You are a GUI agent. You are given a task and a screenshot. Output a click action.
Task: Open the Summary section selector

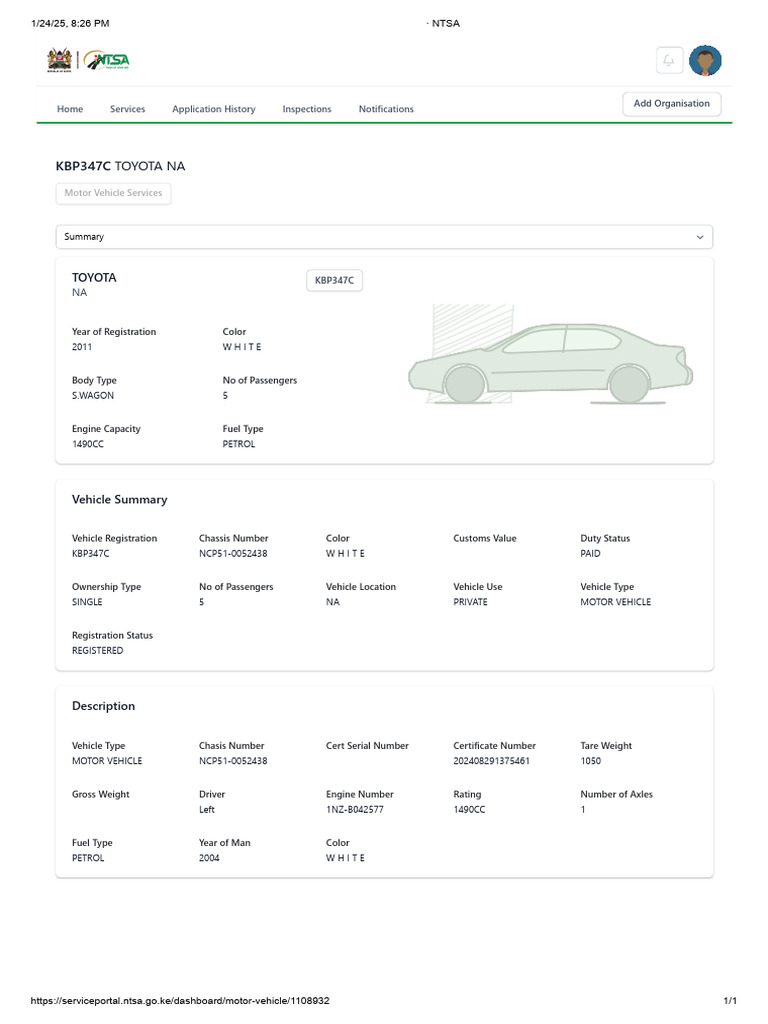point(384,237)
